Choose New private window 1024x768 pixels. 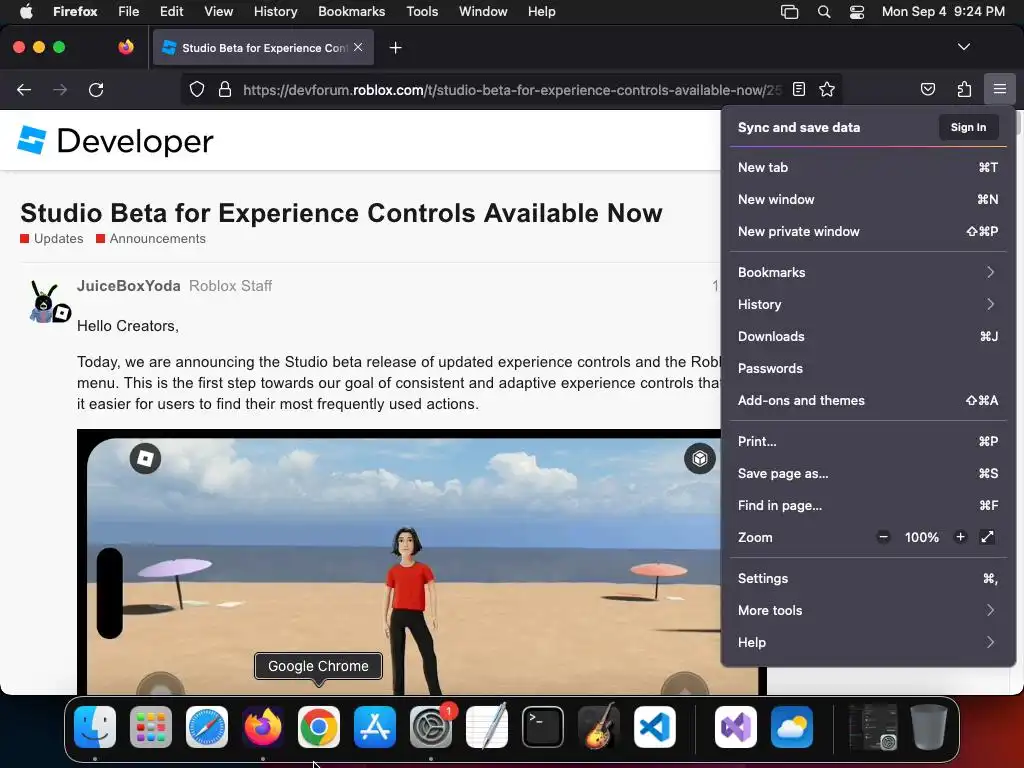coord(868,231)
